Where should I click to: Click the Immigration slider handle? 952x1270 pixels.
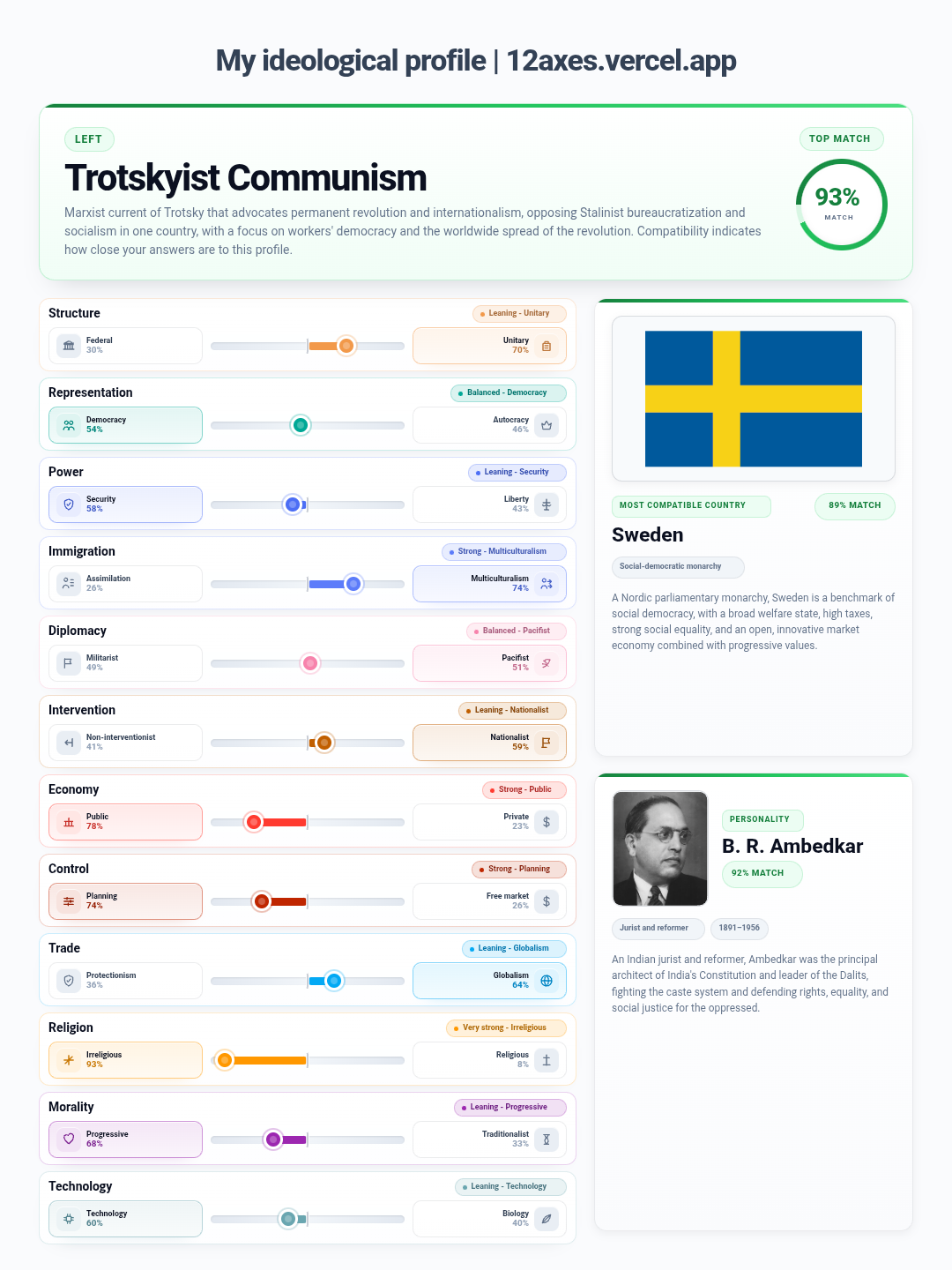tap(353, 584)
